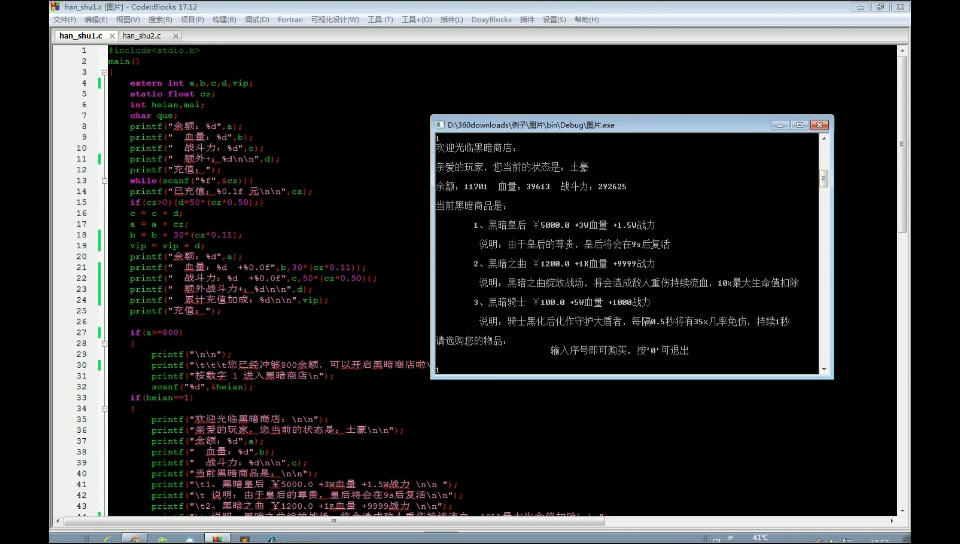
Task: Click the editor vertical scrollbar down arrow
Action: coord(902,510)
